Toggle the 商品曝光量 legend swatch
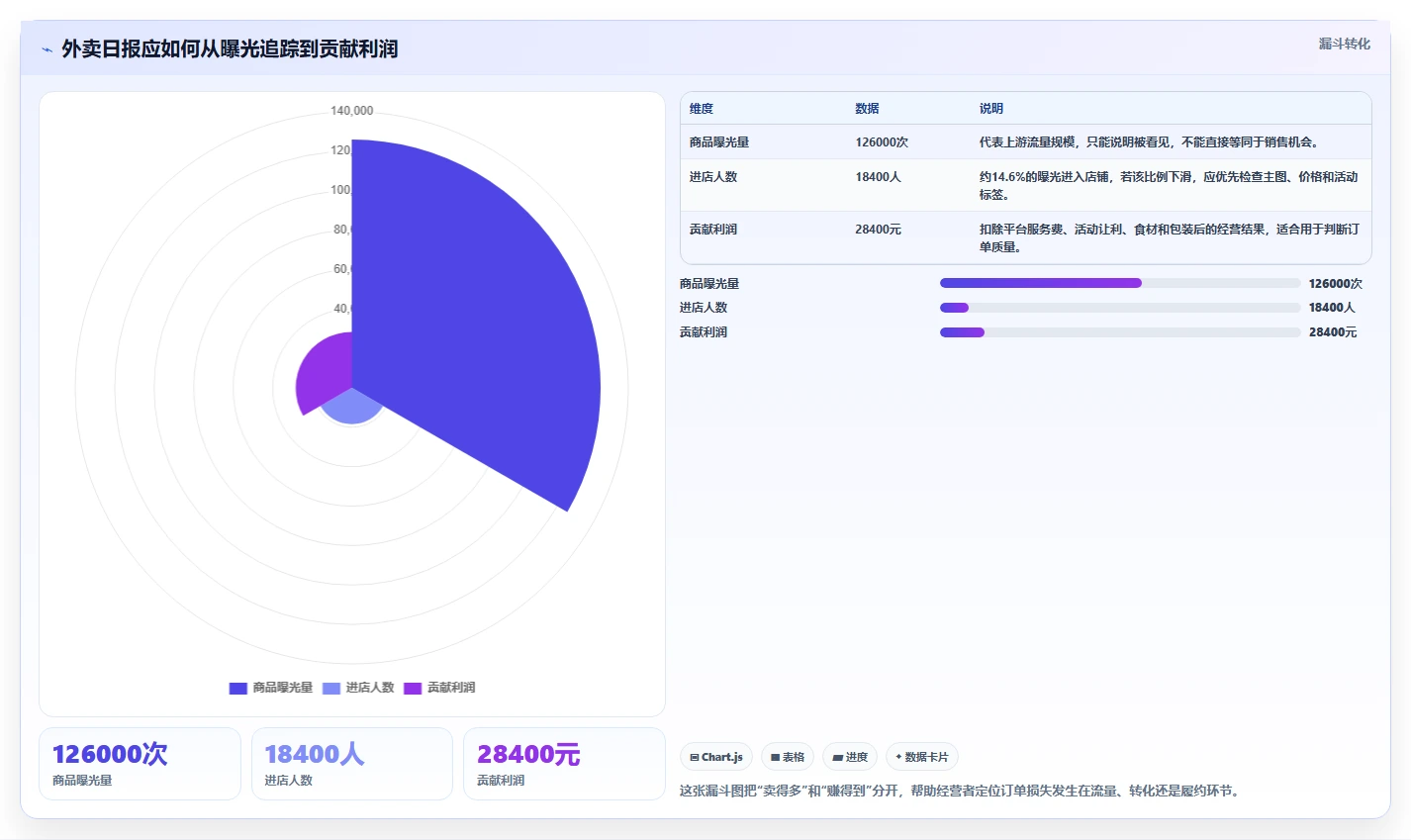 tap(238, 688)
